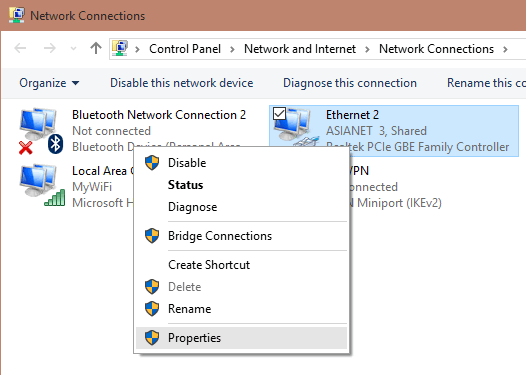Click the Ethernet 2 name label
The width and height of the screenshot is (526, 375).
pyautogui.click(x=352, y=115)
